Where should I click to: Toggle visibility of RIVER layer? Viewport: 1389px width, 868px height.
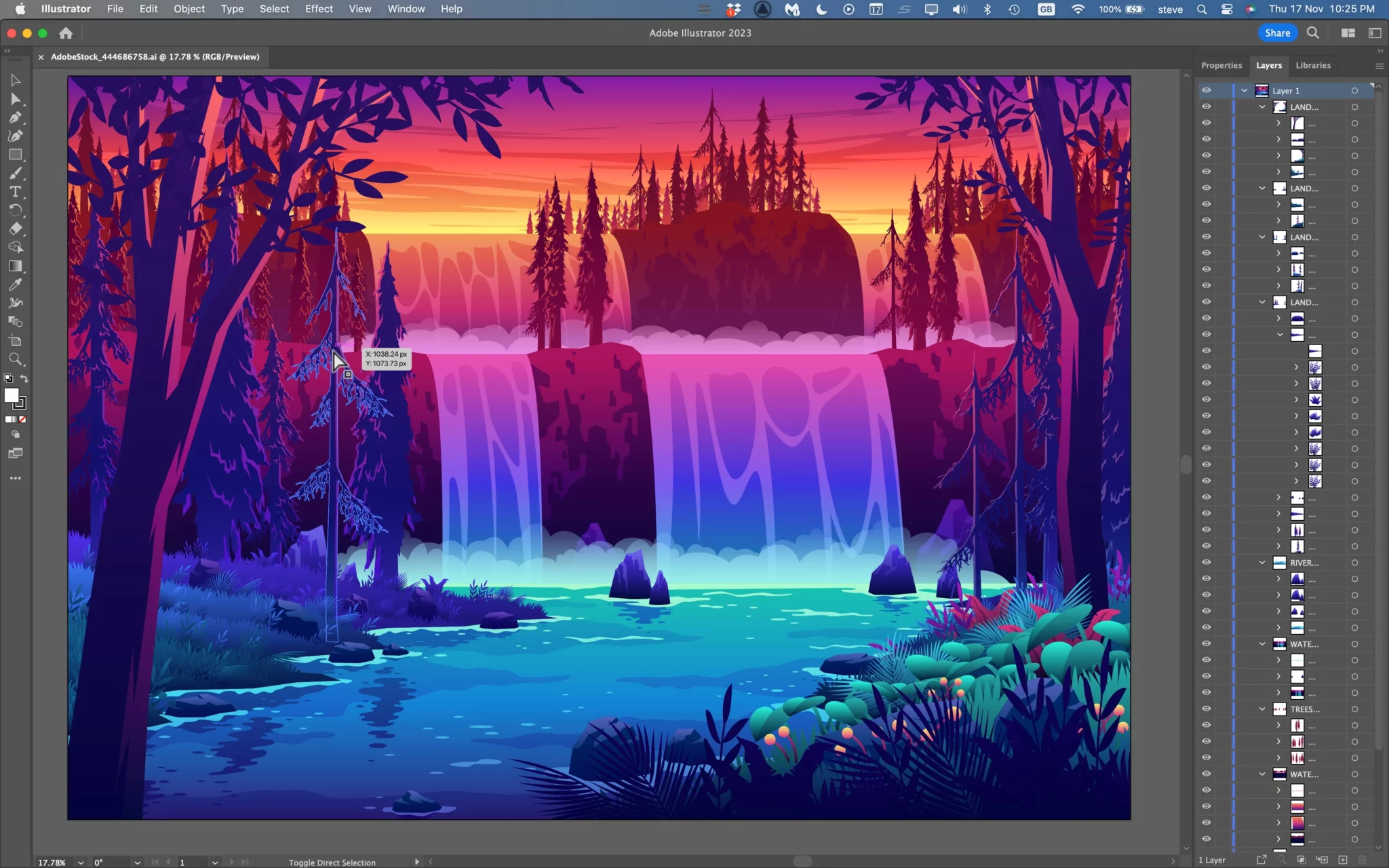point(1206,562)
